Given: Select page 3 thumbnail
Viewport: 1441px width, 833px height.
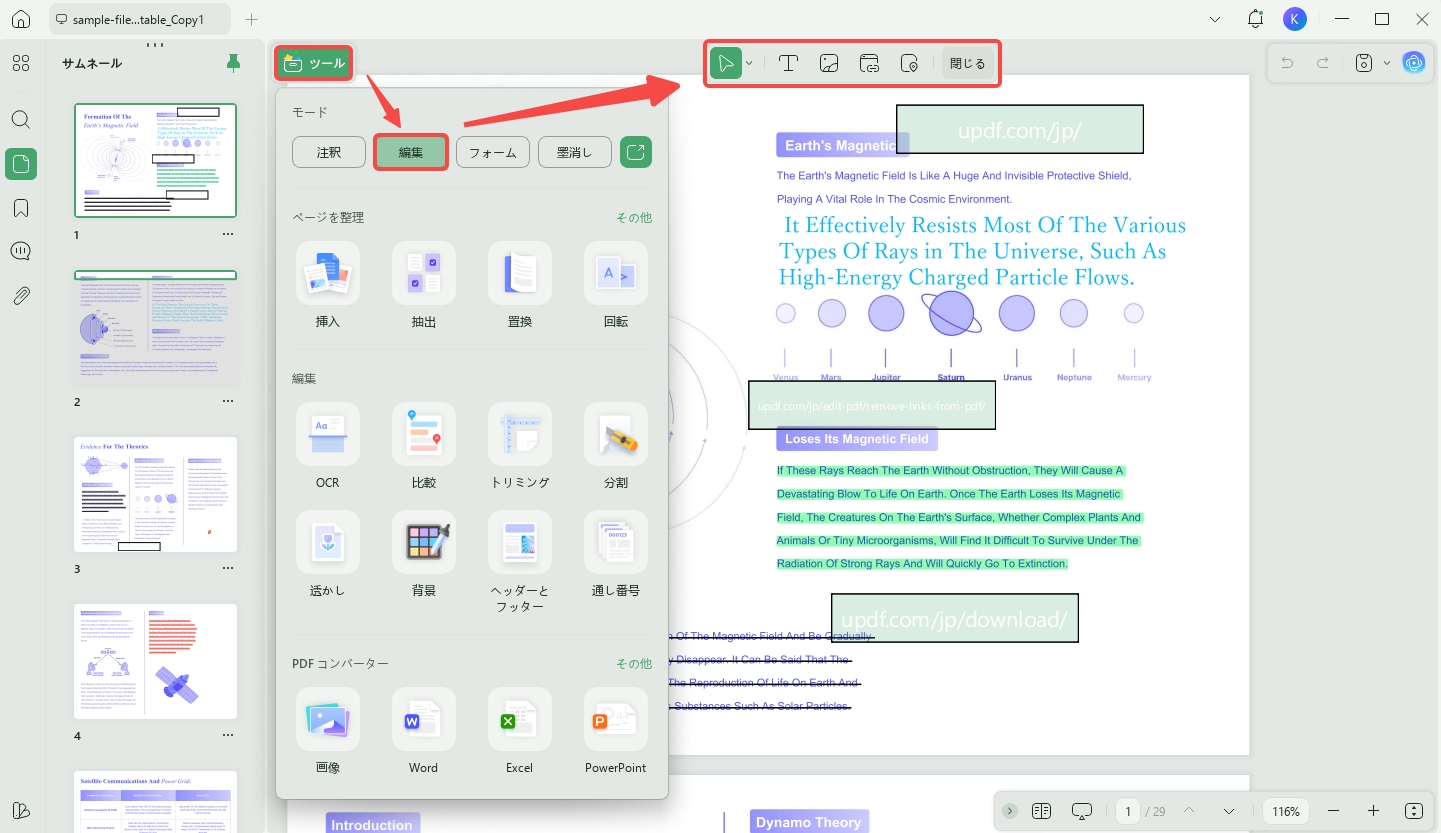Looking at the screenshot, I should point(156,494).
